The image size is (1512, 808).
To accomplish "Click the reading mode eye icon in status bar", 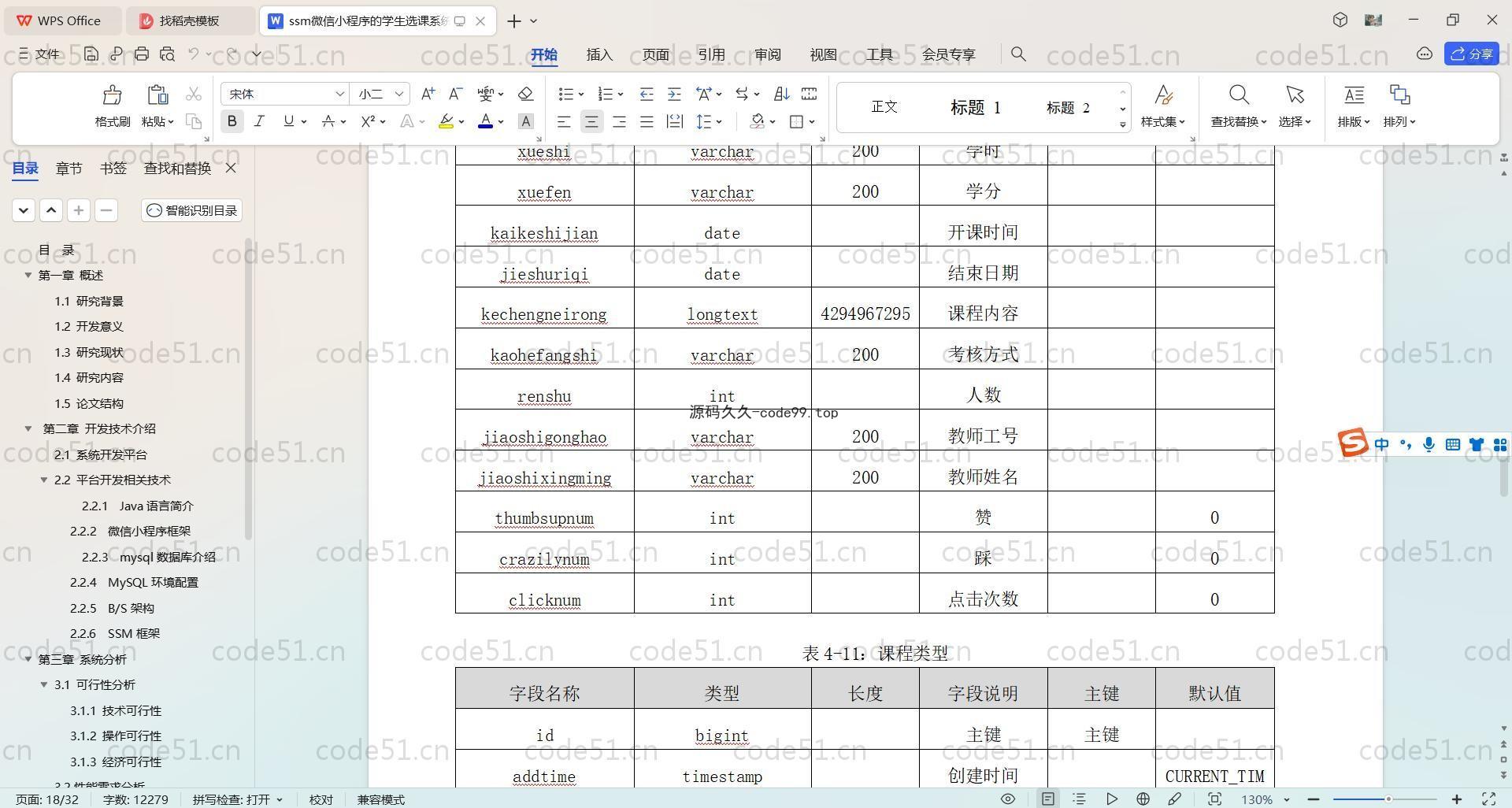I will 1007,799.
